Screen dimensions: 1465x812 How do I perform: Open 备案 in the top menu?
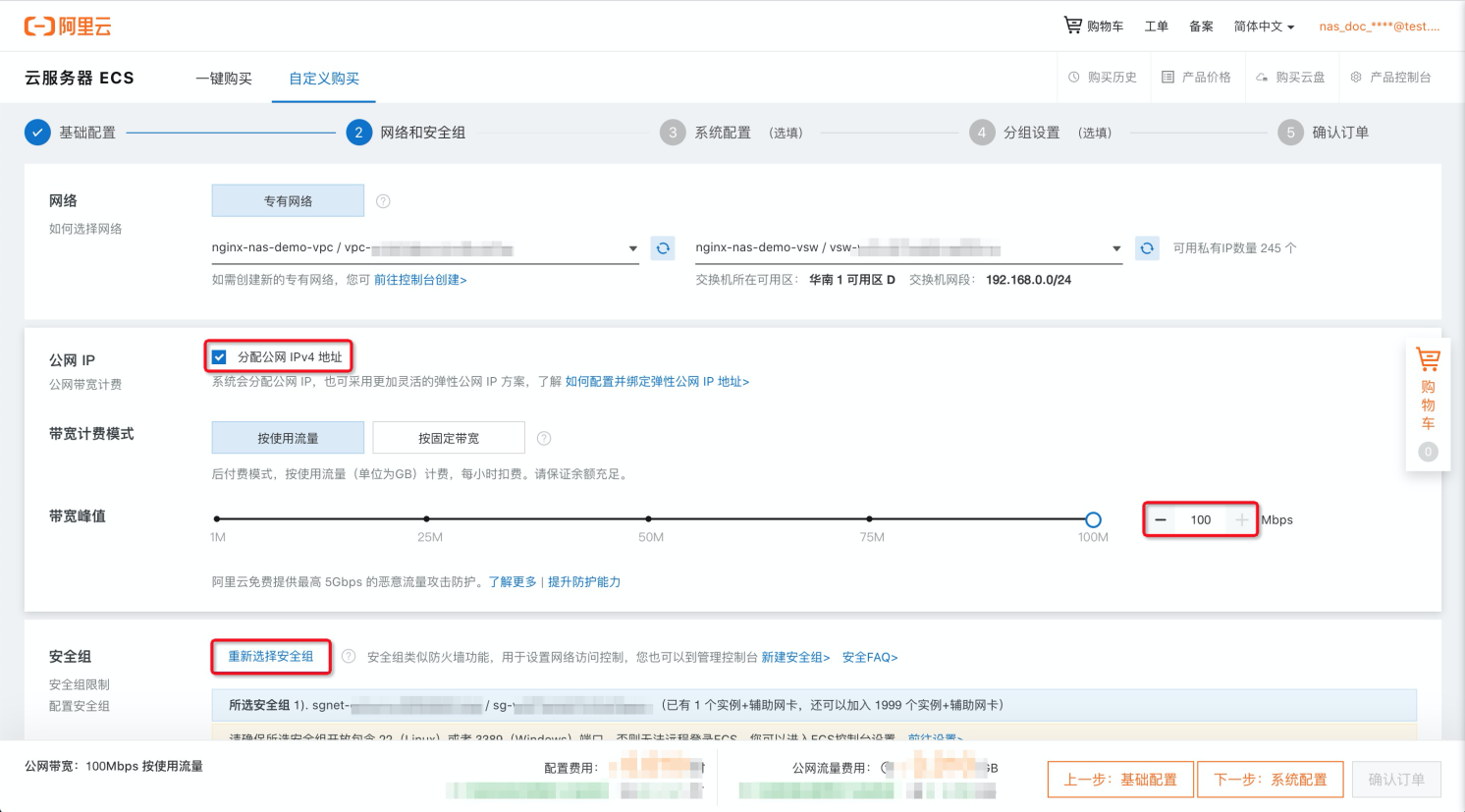pyautogui.click(x=1202, y=27)
